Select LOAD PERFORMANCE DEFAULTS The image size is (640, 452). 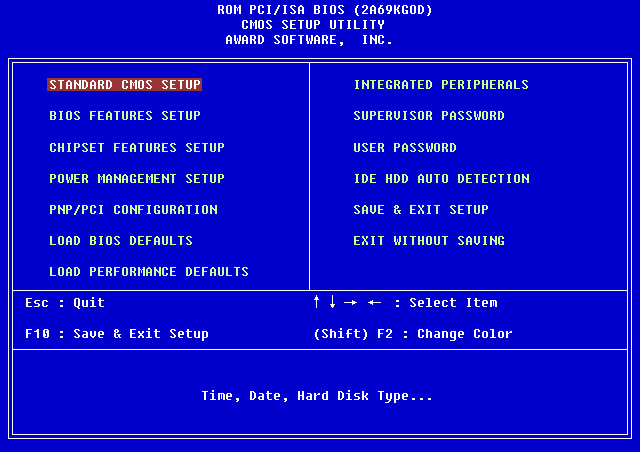(149, 272)
